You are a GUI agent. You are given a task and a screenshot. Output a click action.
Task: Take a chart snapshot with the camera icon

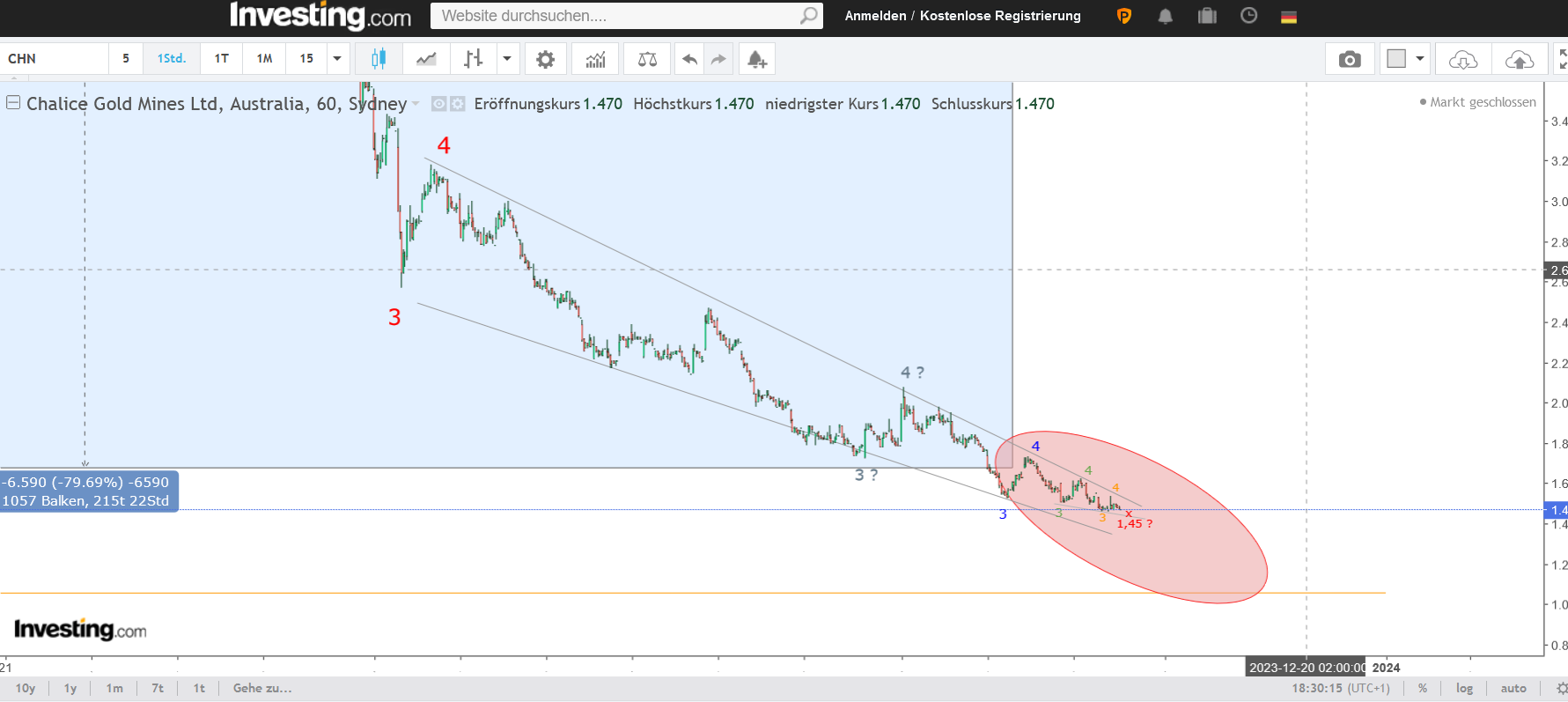pos(1350,59)
